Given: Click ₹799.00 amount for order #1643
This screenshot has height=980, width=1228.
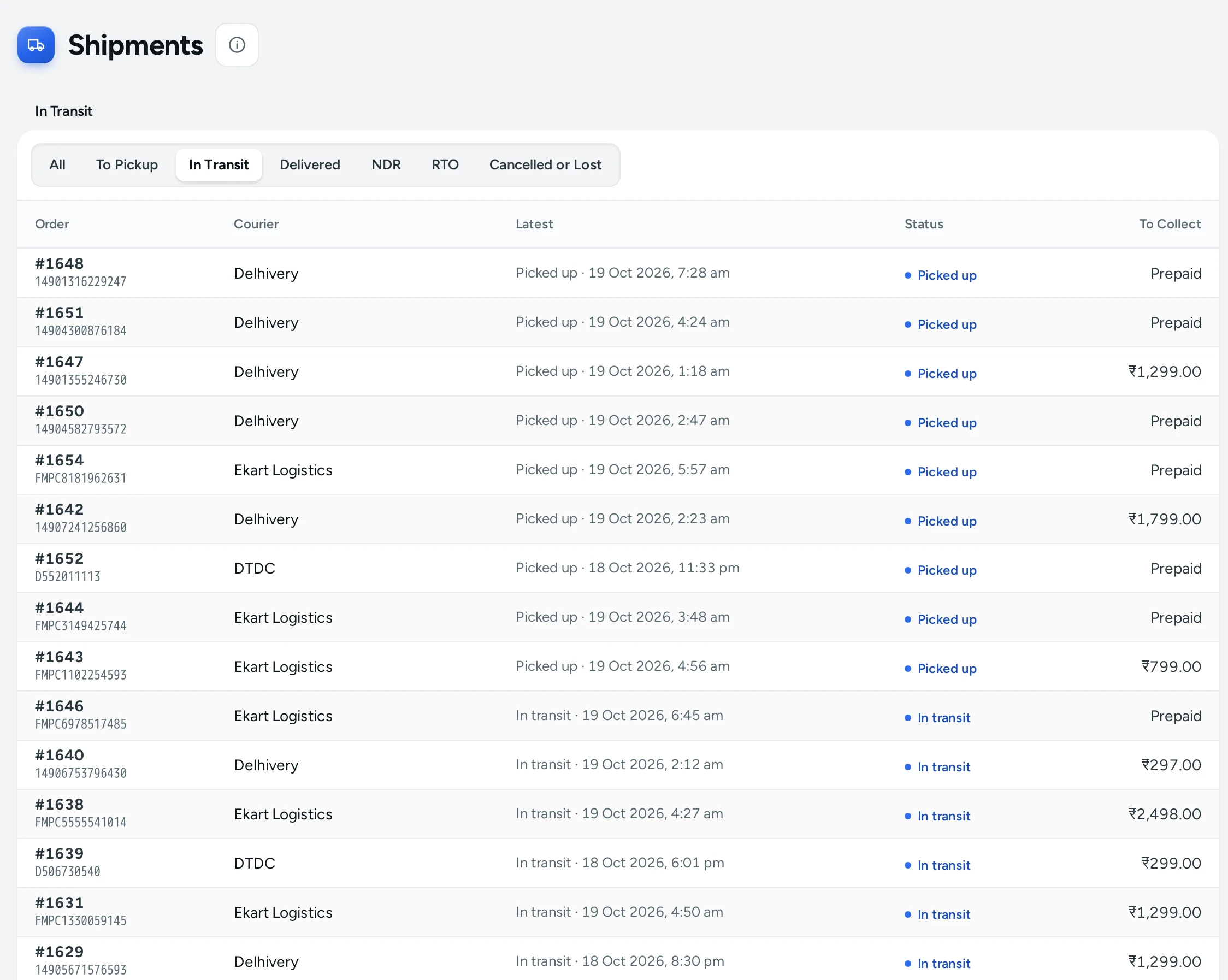Looking at the screenshot, I should pyautogui.click(x=1171, y=666).
